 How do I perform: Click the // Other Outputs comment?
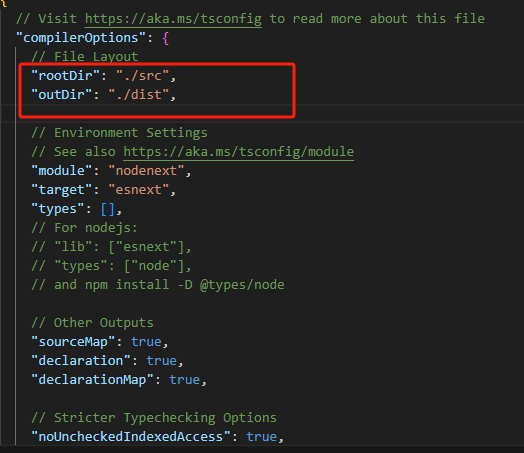(x=92, y=323)
